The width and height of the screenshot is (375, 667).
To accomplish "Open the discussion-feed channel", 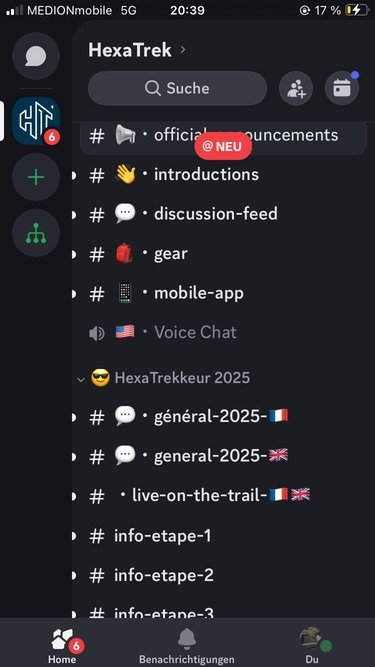I will point(223,214).
